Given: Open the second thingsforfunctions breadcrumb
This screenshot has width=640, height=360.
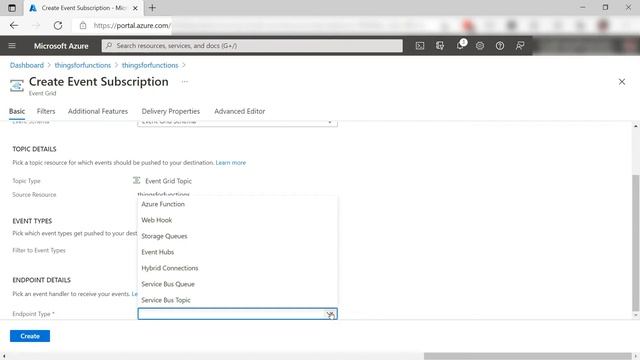Looking at the screenshot, I should [x=150, y=65].
